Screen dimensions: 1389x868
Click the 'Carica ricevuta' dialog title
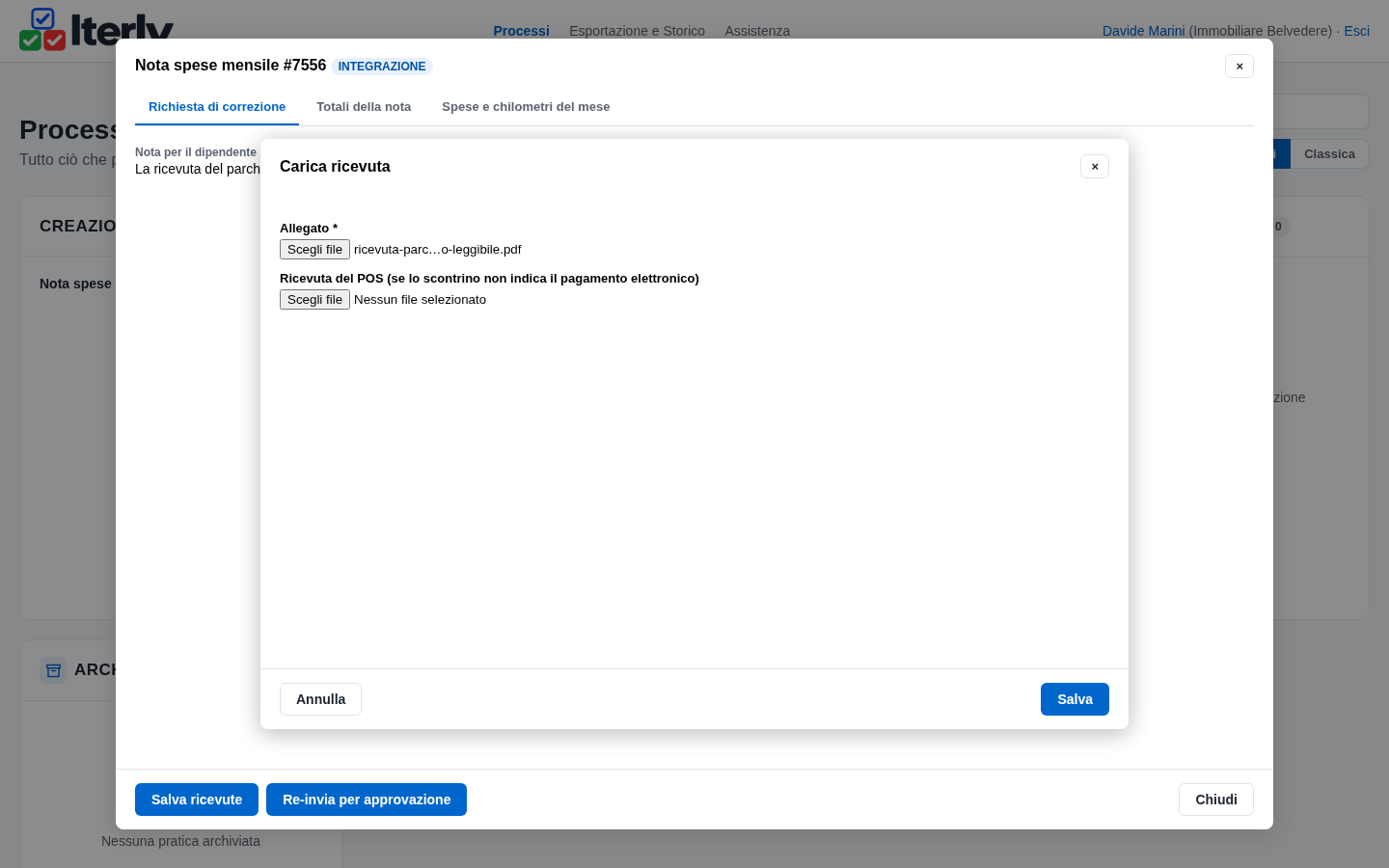(x=335, y=167)
